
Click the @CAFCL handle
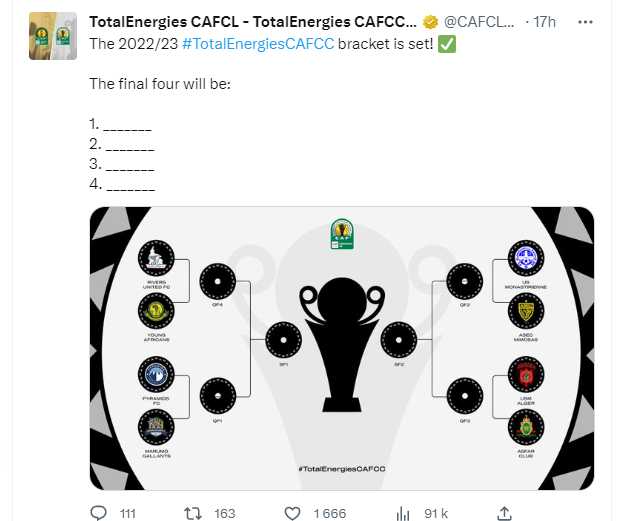pyautogui.click(x=485, y=22)
